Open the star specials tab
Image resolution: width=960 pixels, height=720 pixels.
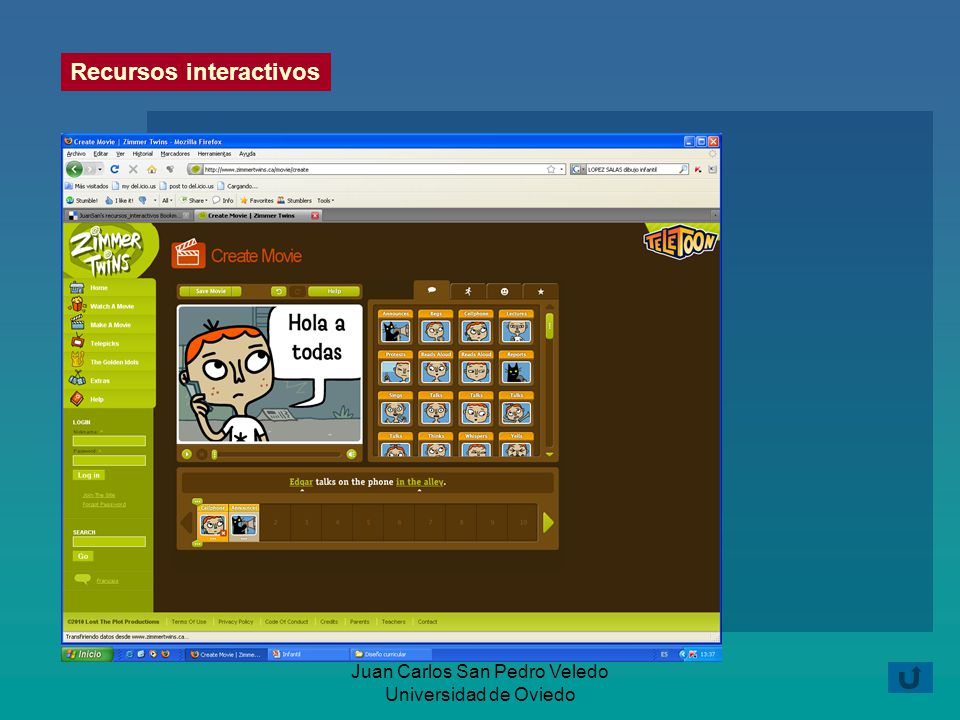[541, 291]
